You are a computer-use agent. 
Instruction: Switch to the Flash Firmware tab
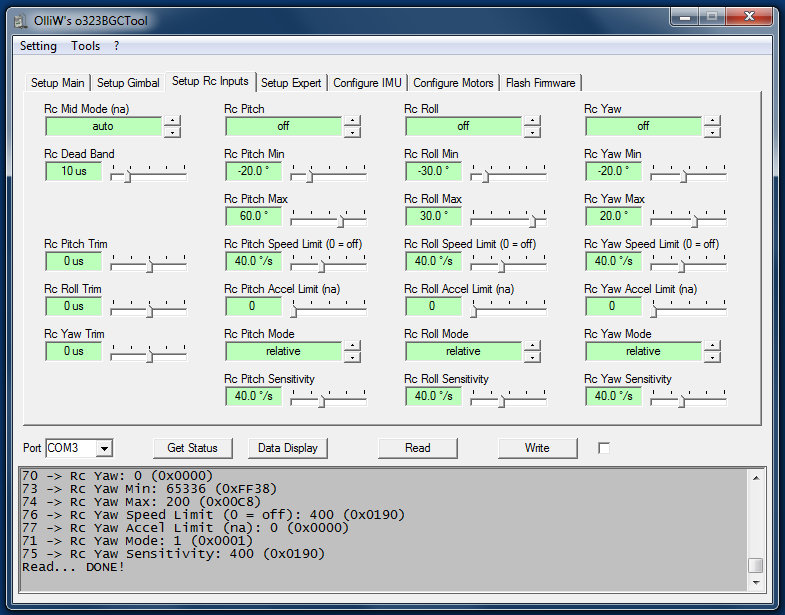click(x=540, y=83)
